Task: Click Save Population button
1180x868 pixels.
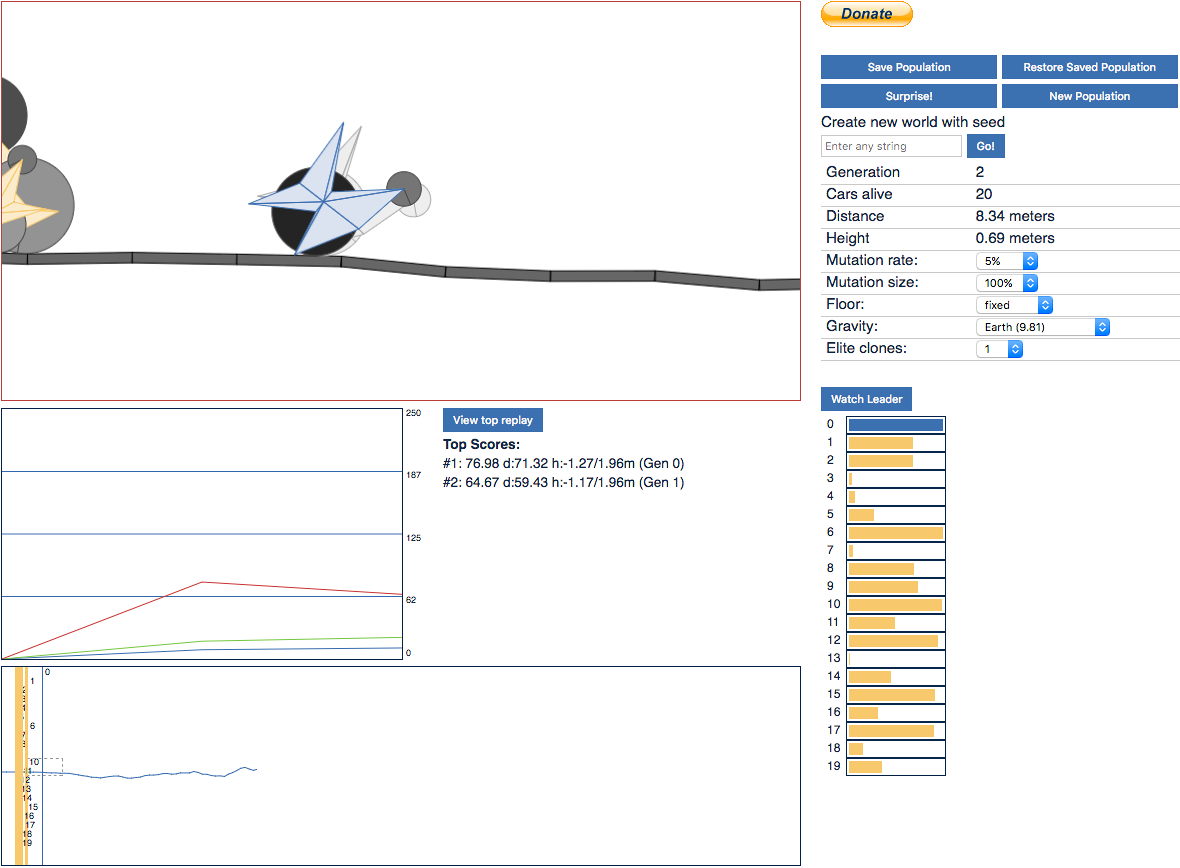Action: tap(908, 67)
